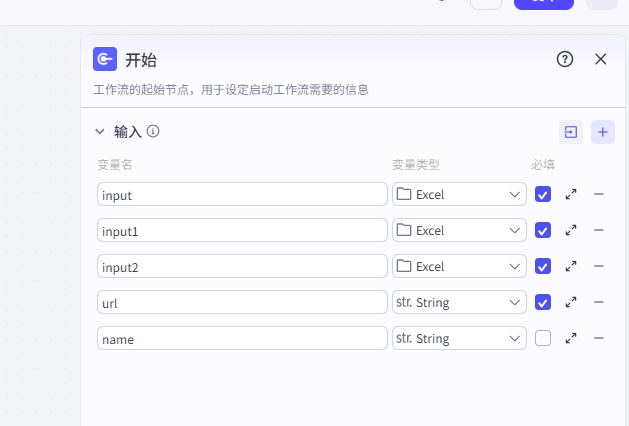Expand details of url variable row
The height and width of the screenshot is (426, 629).
click(x=571, y=302)
